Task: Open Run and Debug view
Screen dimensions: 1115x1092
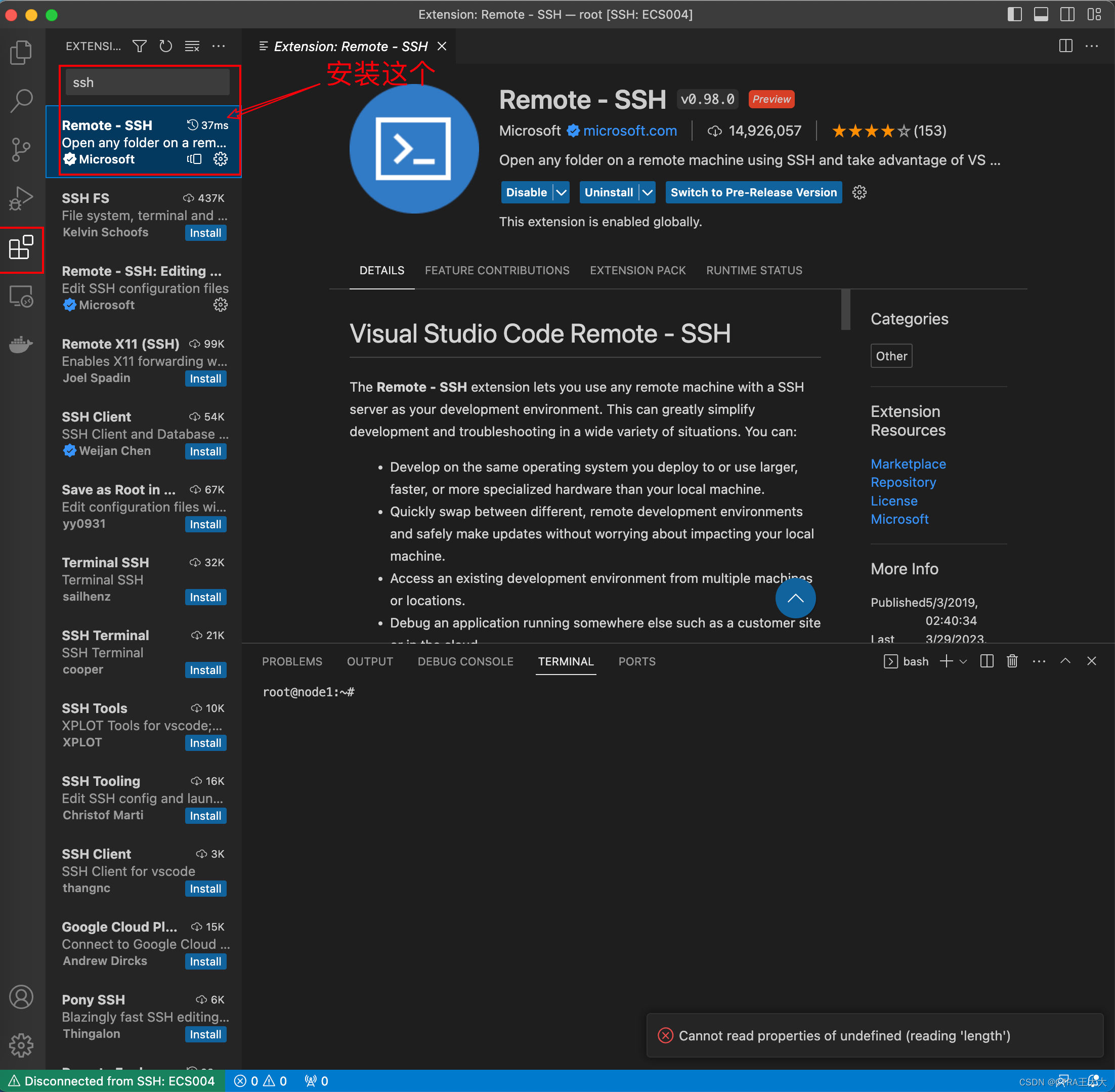Action: click(x=21, y=198)
